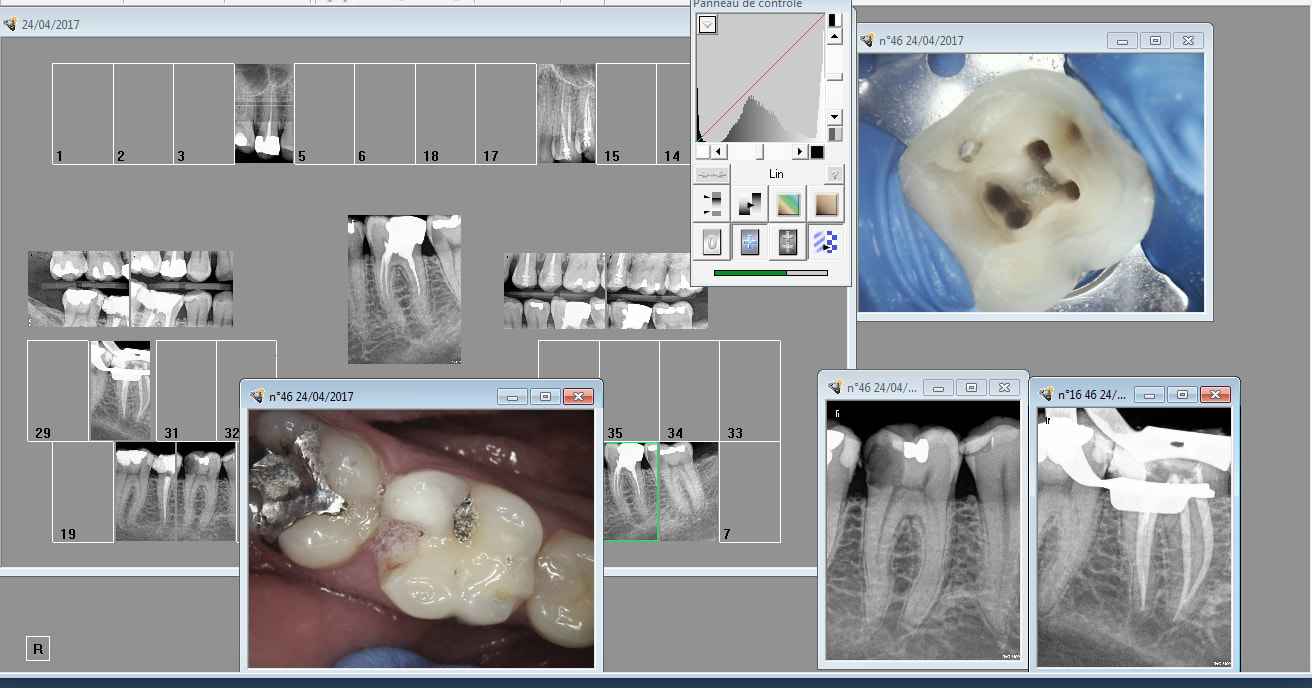Click the reset zero icon button

click(711, 242)
